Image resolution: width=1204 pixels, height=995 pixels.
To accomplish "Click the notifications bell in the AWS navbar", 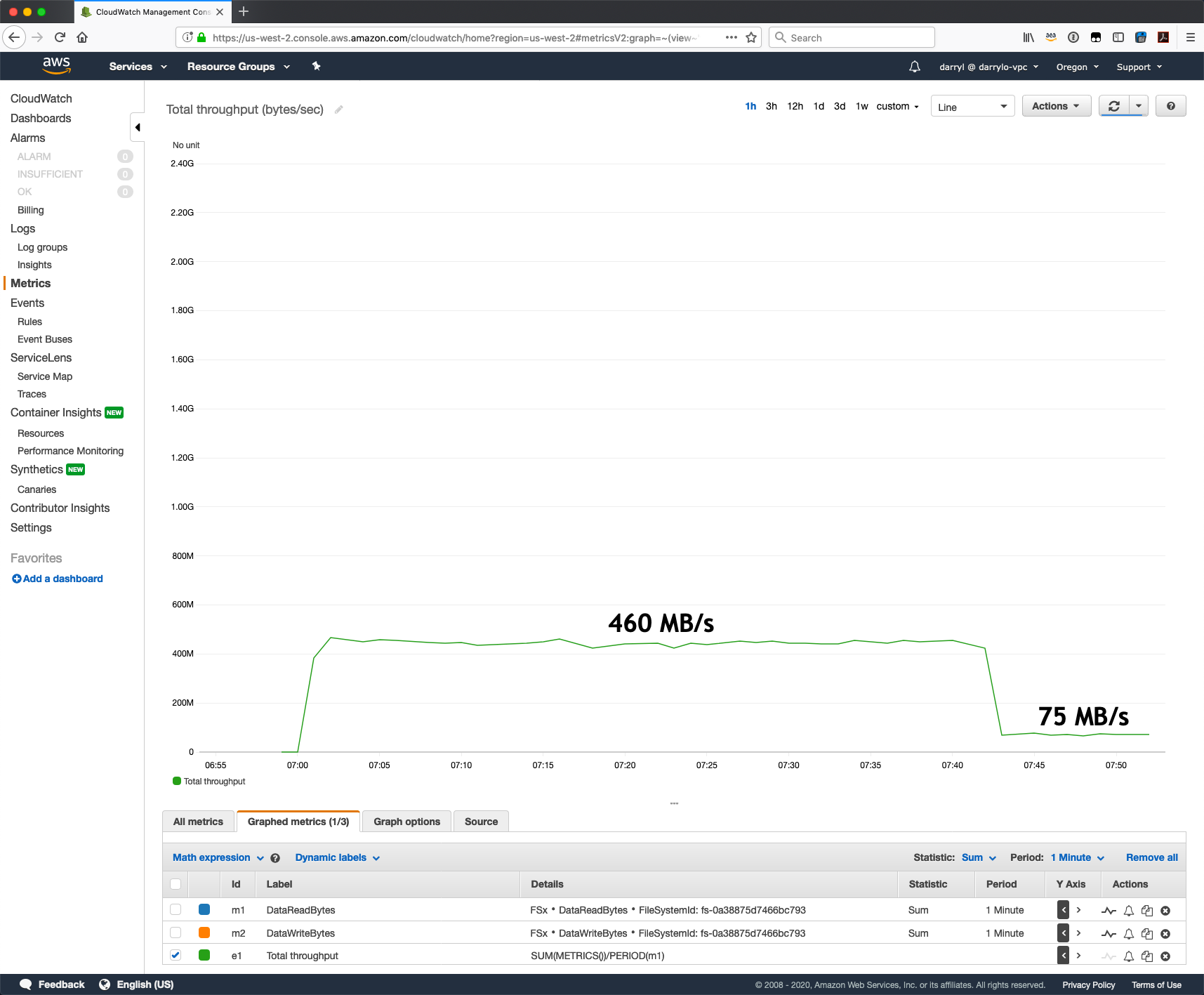I will (914, 66).
